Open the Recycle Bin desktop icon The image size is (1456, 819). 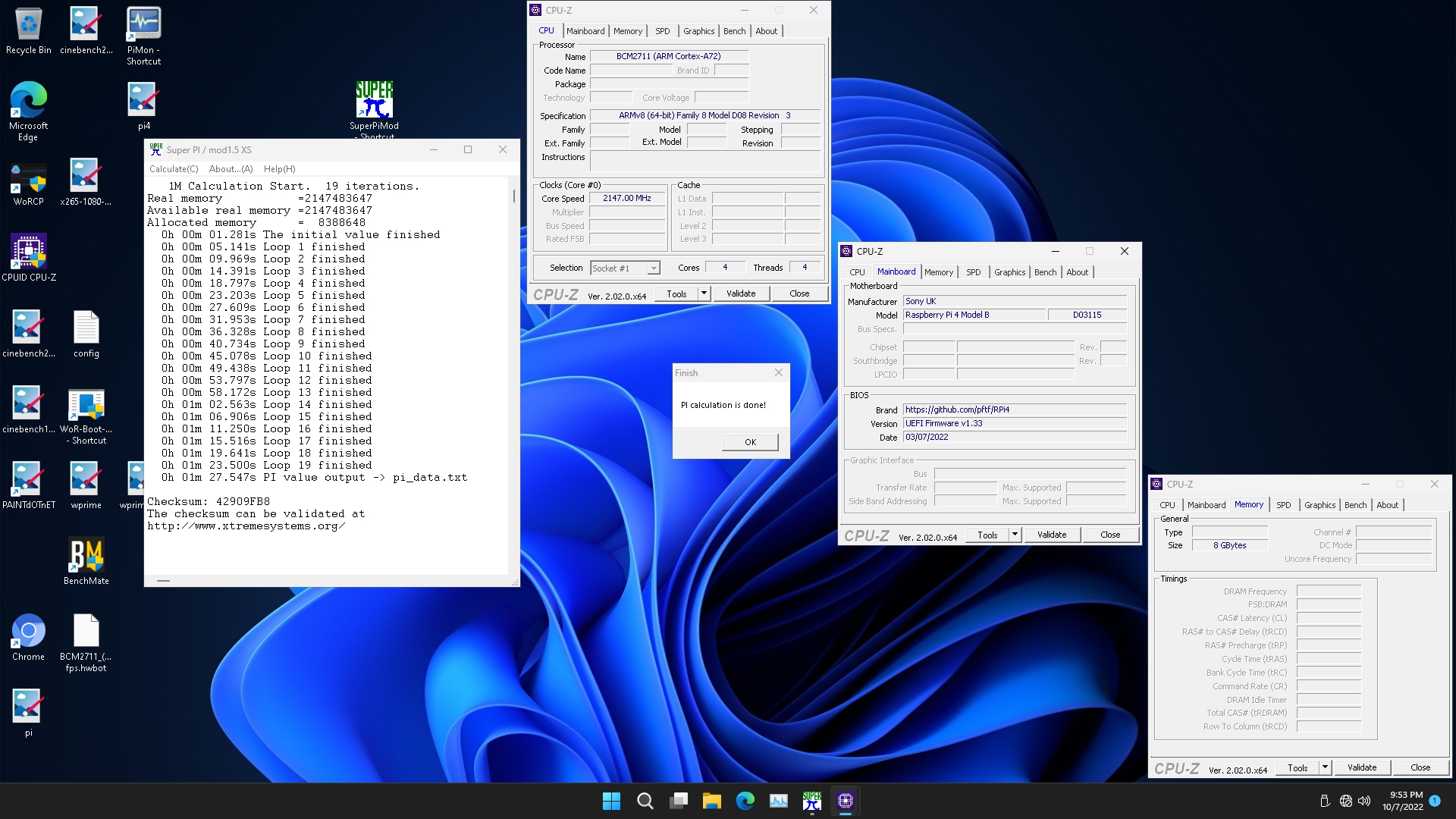pos(28,32)
